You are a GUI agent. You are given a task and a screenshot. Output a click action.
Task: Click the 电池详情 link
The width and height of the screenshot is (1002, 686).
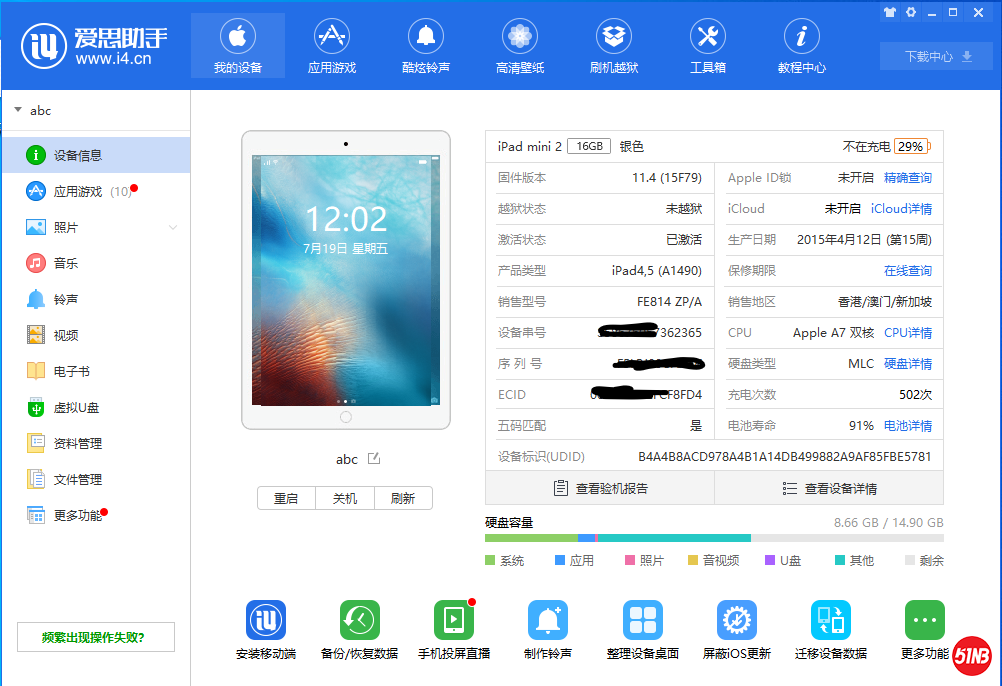pyautogui.click(x=907, y=426)
